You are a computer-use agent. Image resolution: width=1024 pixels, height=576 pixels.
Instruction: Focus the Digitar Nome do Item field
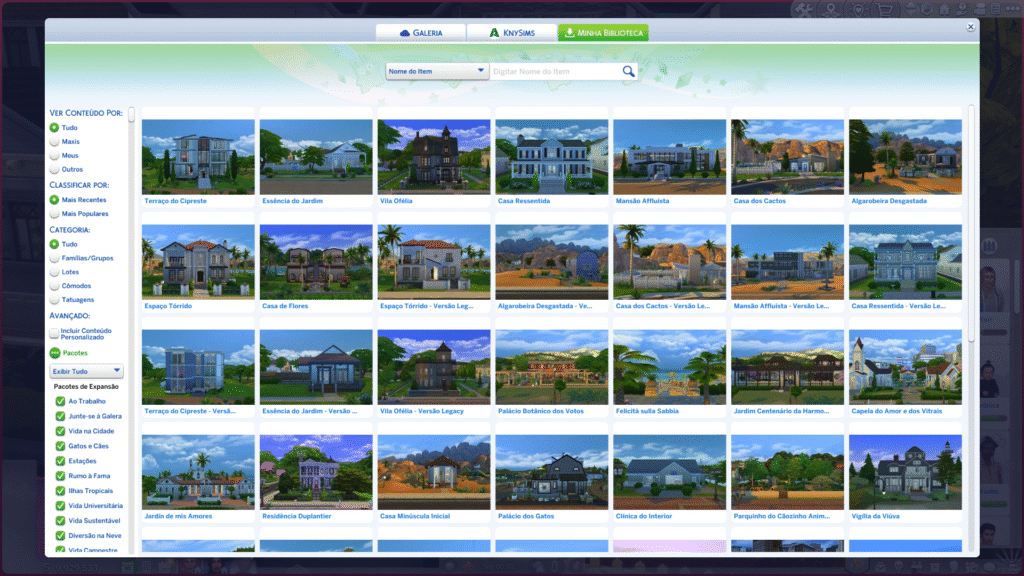pos(555,71)
